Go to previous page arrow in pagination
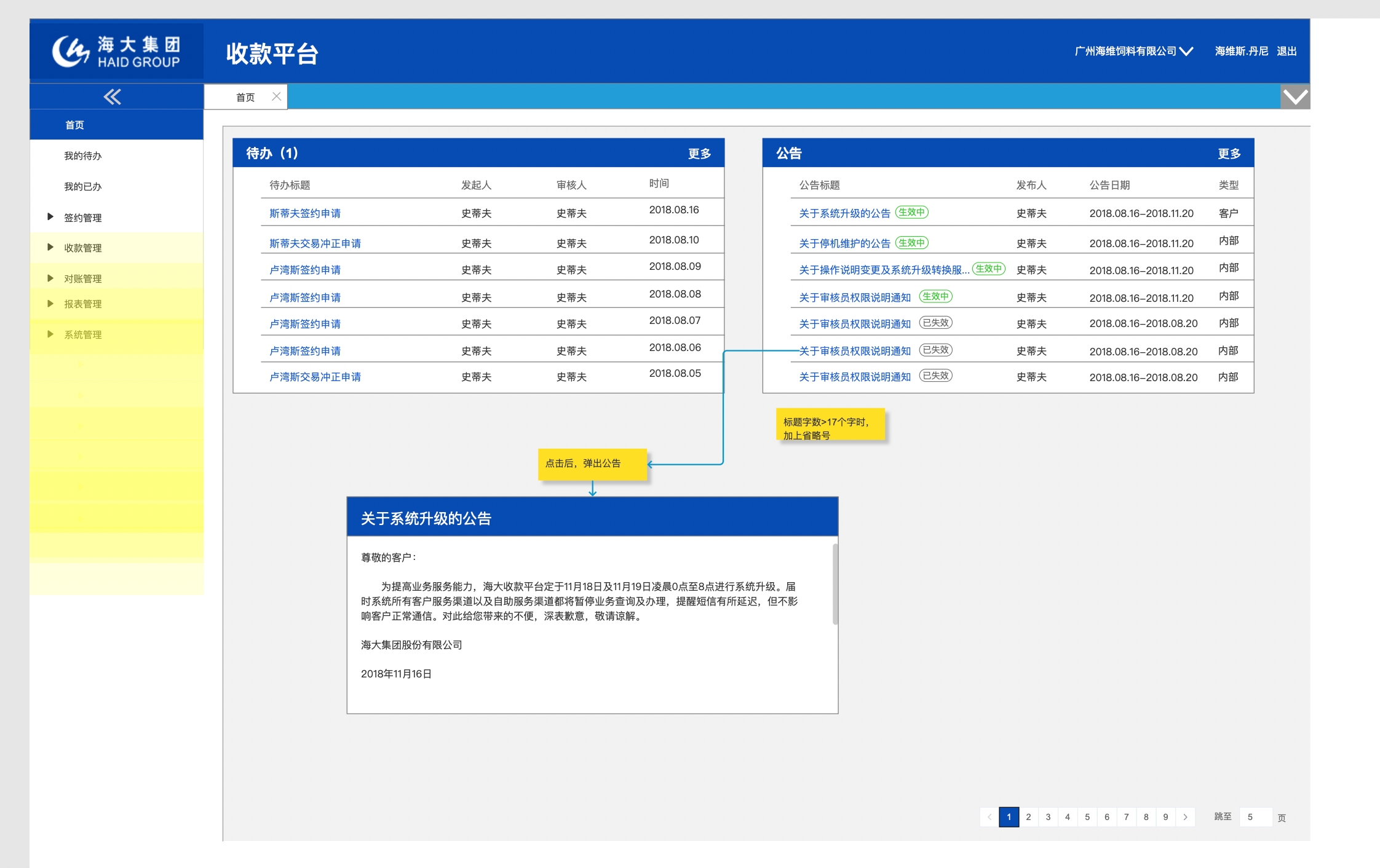 tap(989, 817)
